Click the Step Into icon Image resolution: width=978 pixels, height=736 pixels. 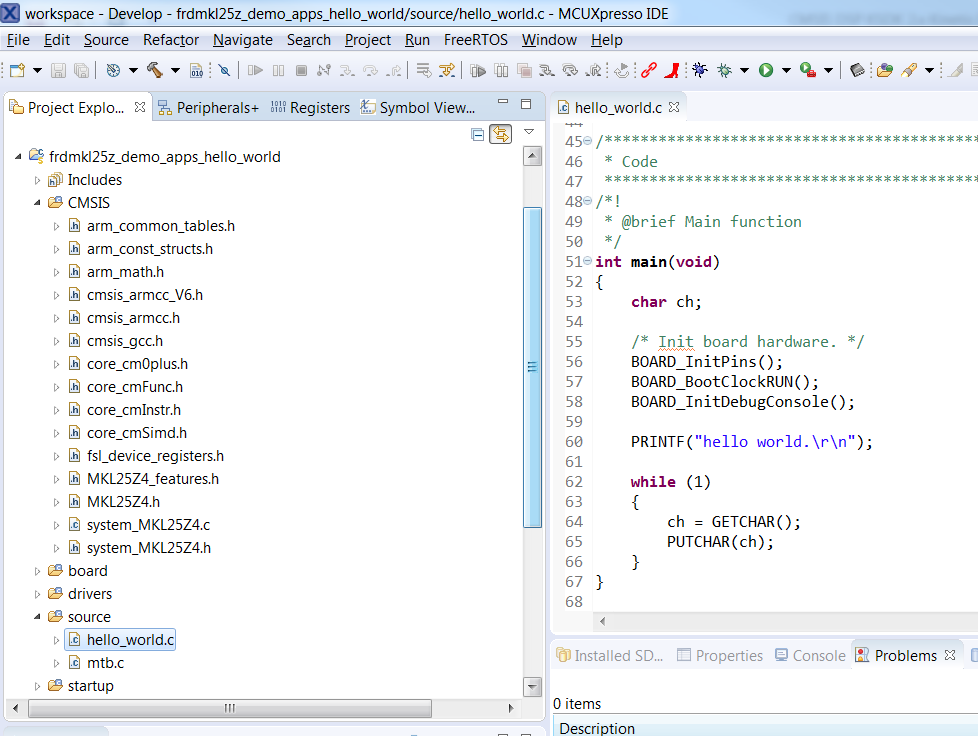coord(347,70)
